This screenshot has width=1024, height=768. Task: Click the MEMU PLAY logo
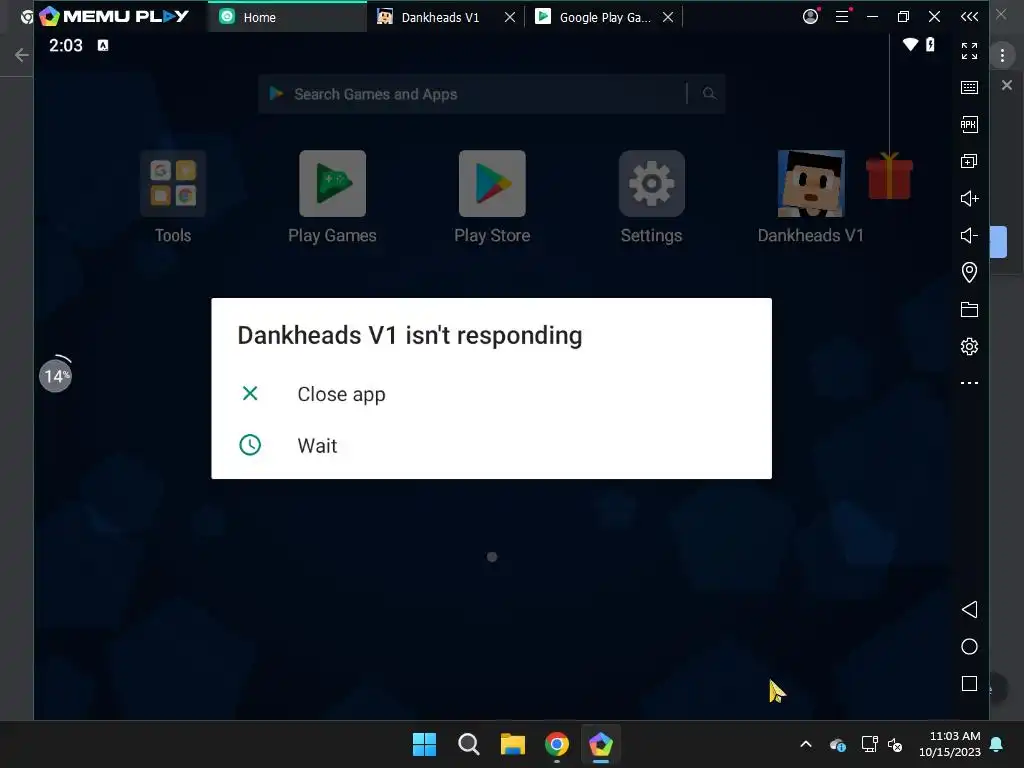114,16
